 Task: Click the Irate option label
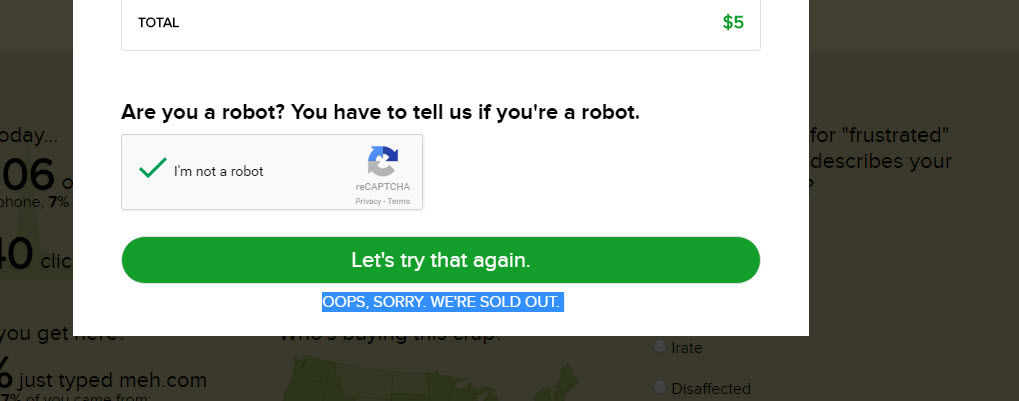pyautogui.click(x=687, y=348)
